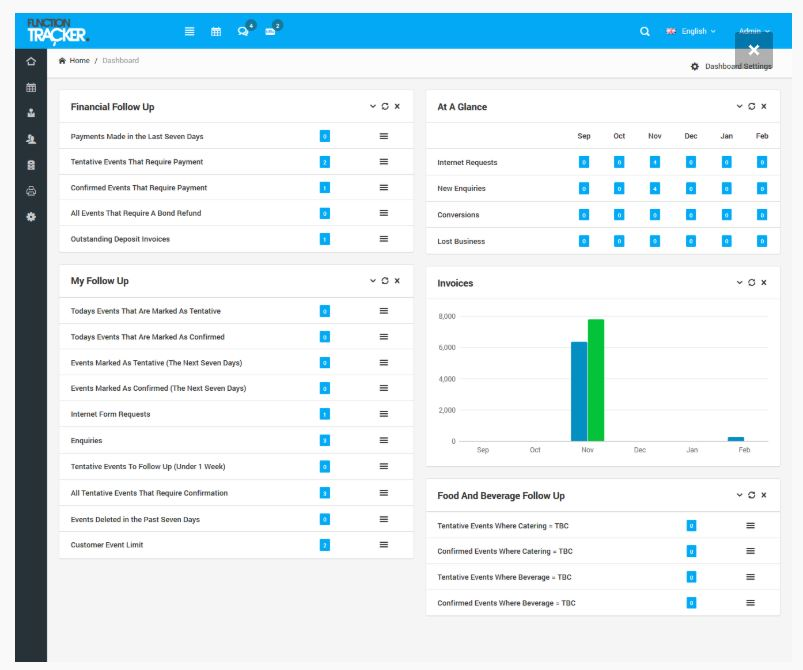The height and width of the screenshot is (670, 803).
Task: Click the search magnifier in the top bar
Action: tap(646, 30)
